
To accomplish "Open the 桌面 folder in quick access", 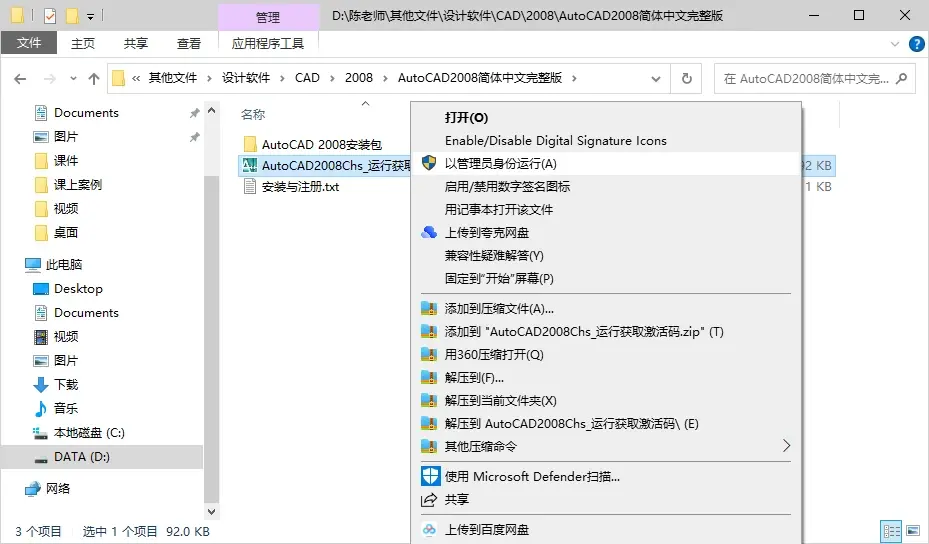I will pyautogui.click(x=66, y=232).
